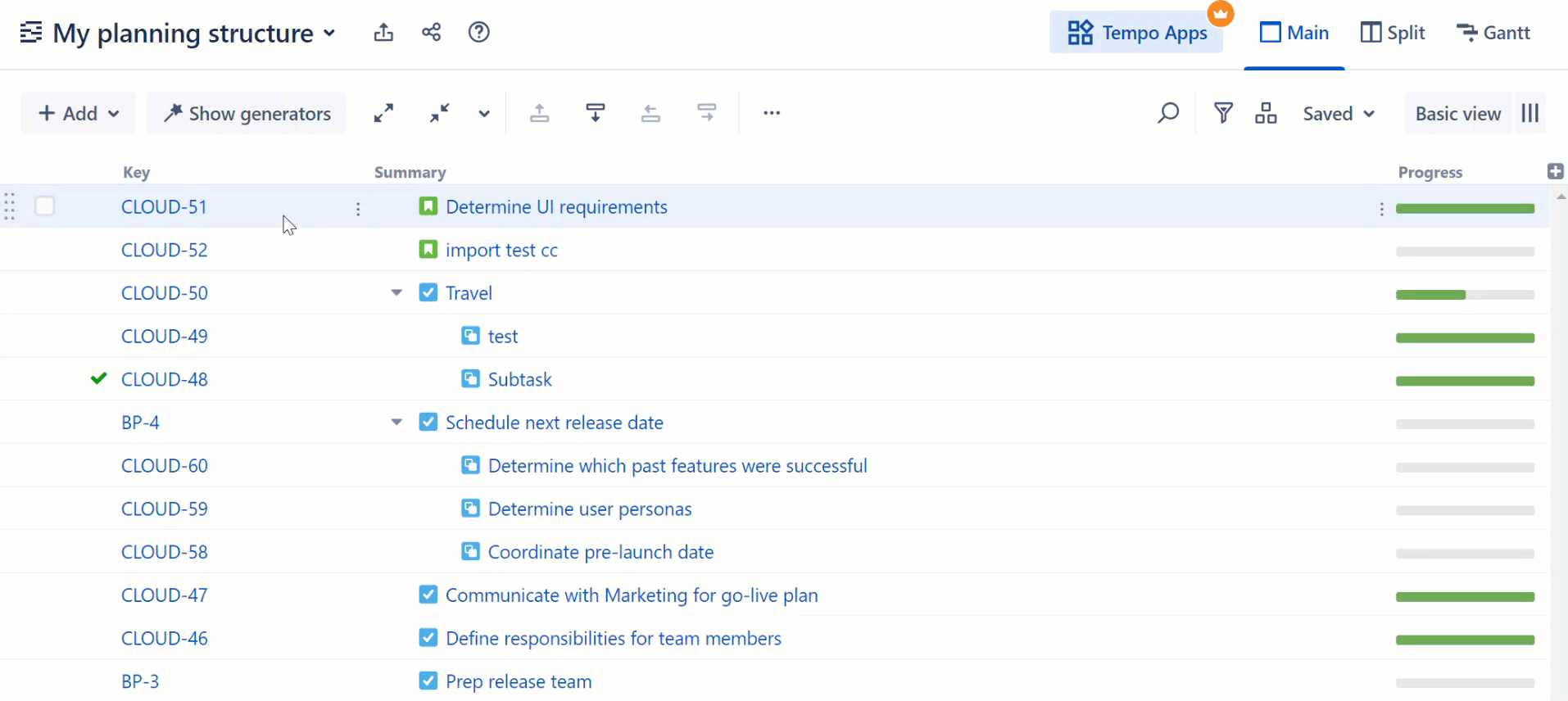Click the filter funnel icon
Image resolution: width=1568 pixels, height=701 pixels.
pyautogui.click(x=1223, y=113)
